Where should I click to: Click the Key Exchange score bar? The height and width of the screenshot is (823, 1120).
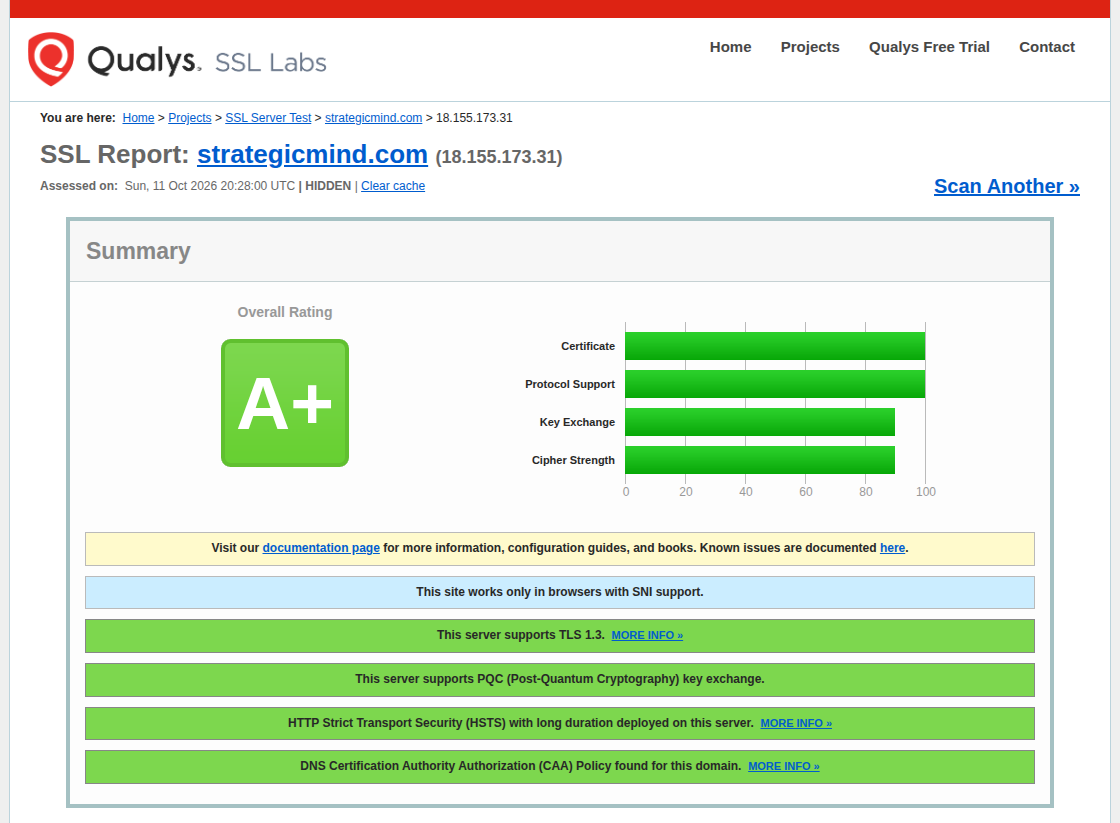[x=760, y=422]
